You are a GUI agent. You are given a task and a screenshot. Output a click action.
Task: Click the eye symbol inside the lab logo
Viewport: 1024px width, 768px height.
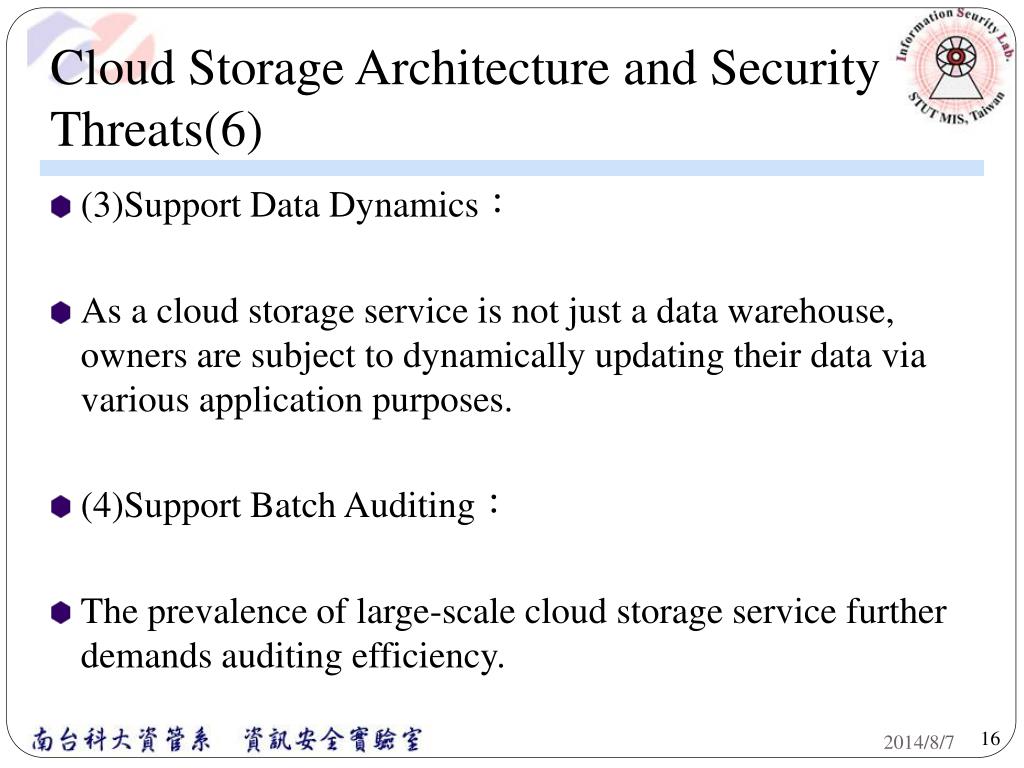click(x=955, y=56)
